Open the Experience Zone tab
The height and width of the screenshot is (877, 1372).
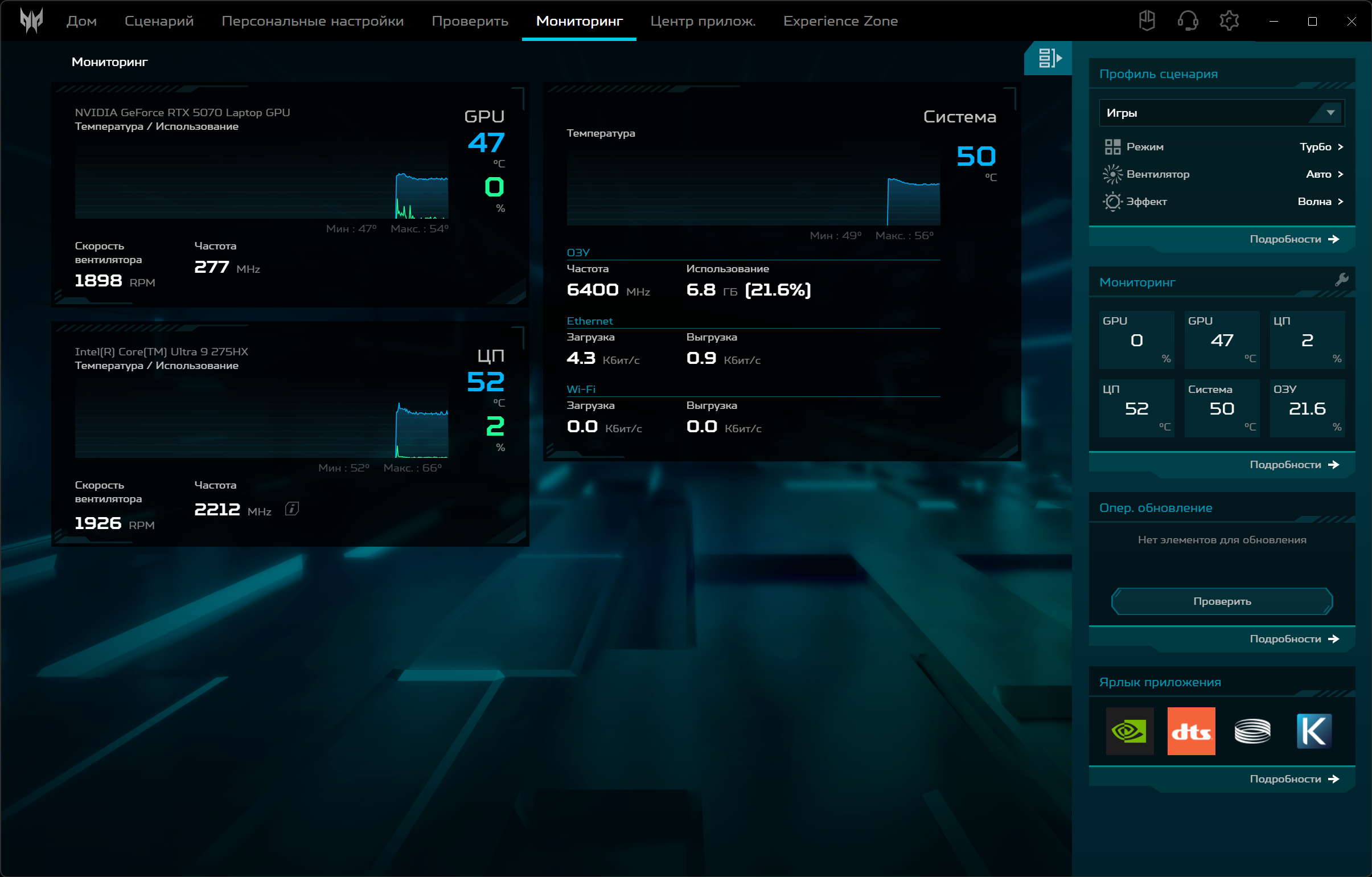[x=840, y=21]
